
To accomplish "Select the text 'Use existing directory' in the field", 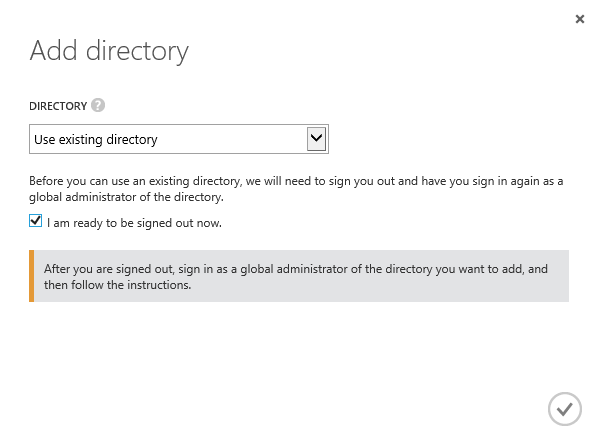I will point(96,140).
